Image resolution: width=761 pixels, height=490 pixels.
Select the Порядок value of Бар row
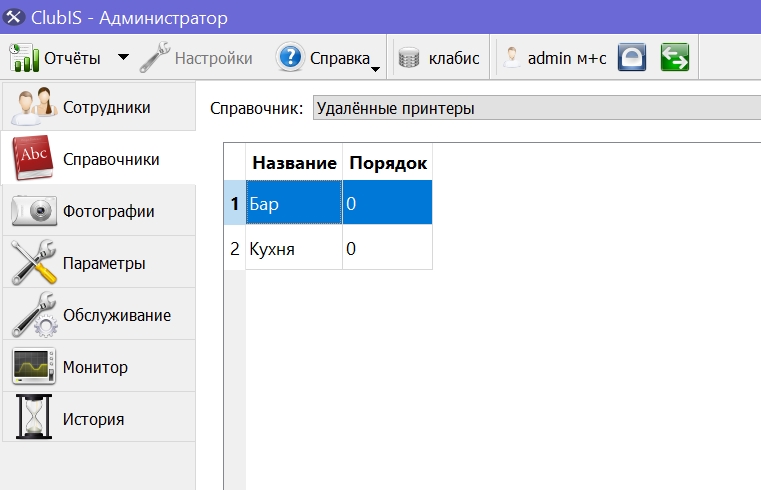pos(387,203)
